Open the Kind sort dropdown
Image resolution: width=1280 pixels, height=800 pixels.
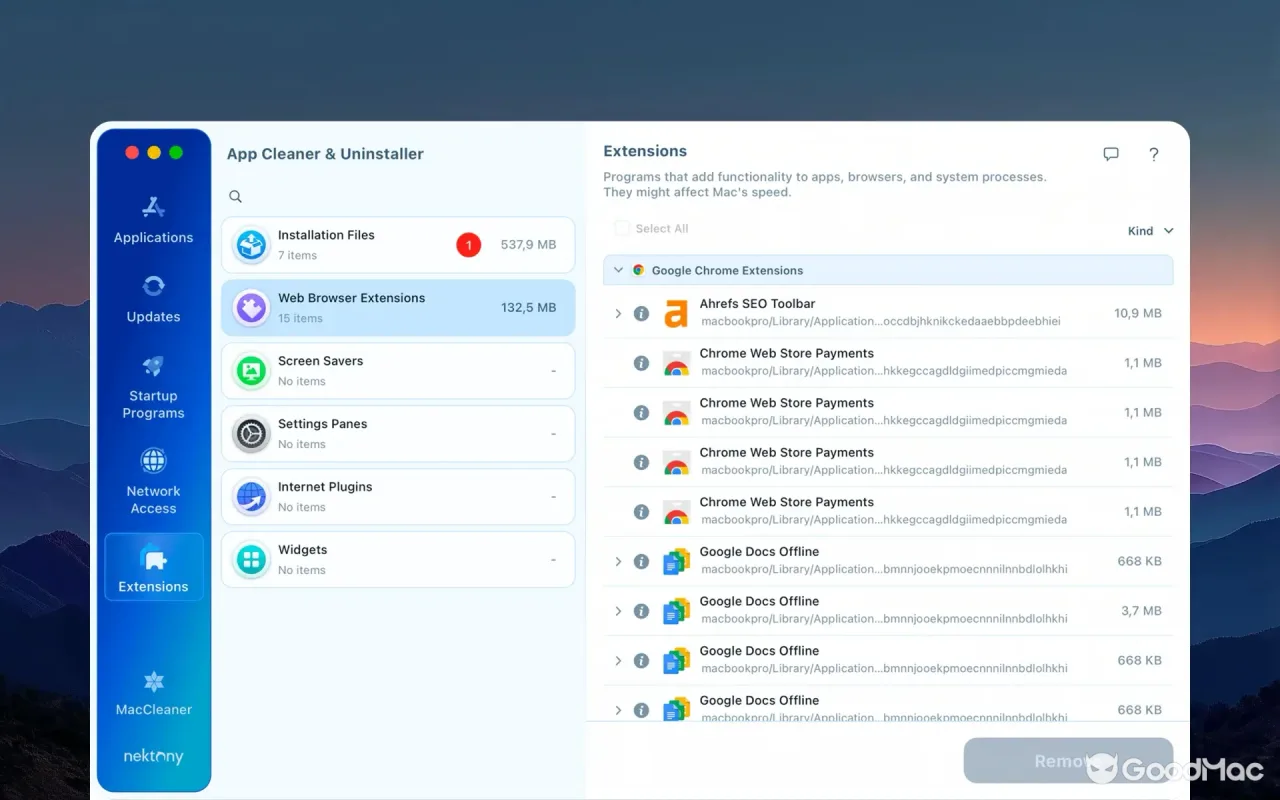tap(1150, 231)
